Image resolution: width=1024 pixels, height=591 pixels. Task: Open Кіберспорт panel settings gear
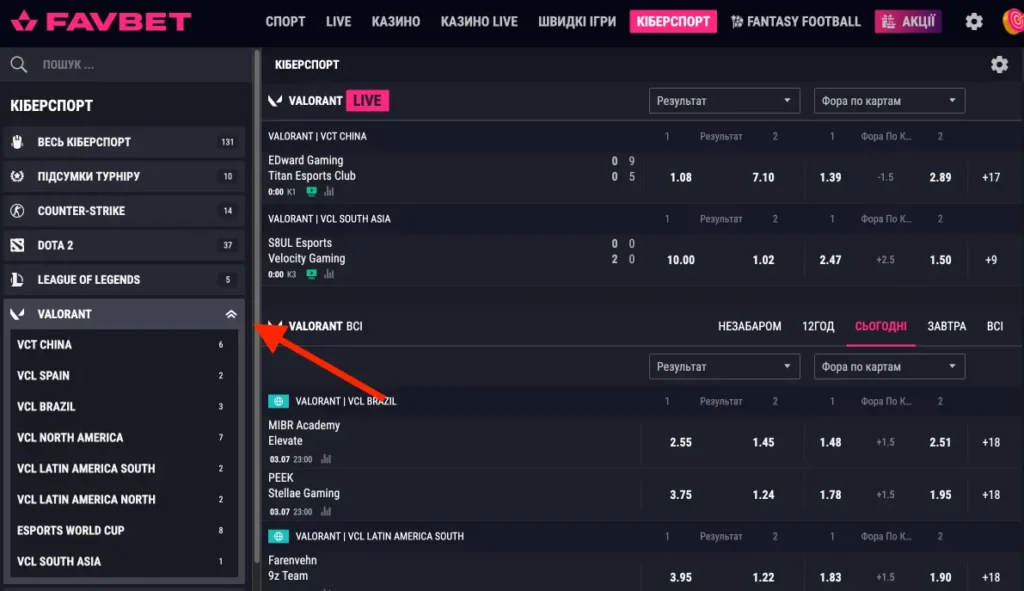[999, 65]
